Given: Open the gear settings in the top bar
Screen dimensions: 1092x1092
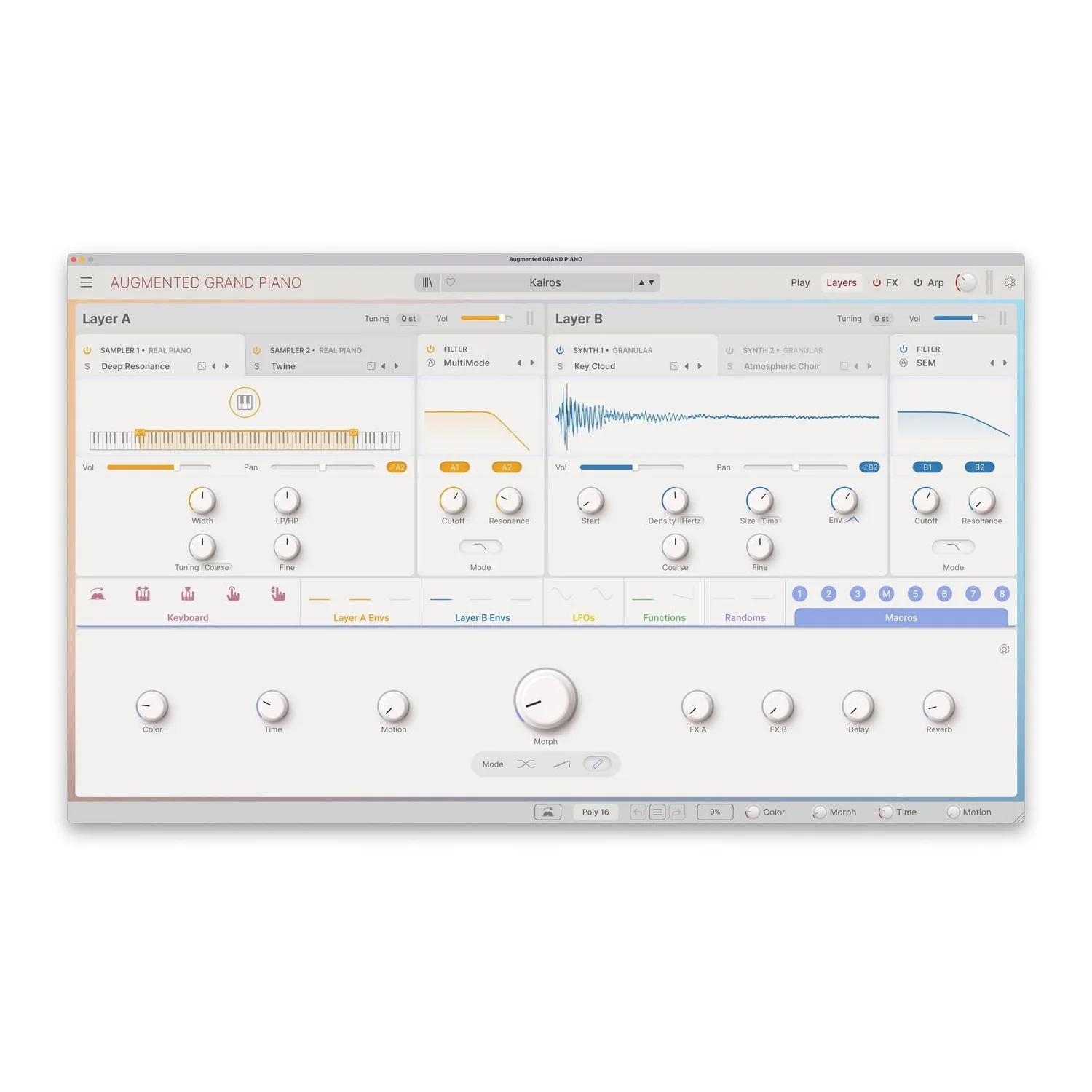Looking at the screenshot, I should pos(1010,282).
